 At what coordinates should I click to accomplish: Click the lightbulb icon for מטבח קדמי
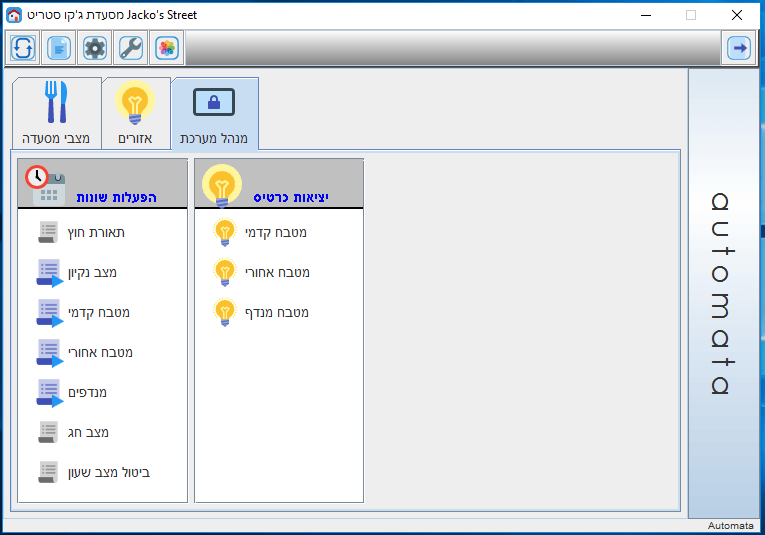pos(225,233)
